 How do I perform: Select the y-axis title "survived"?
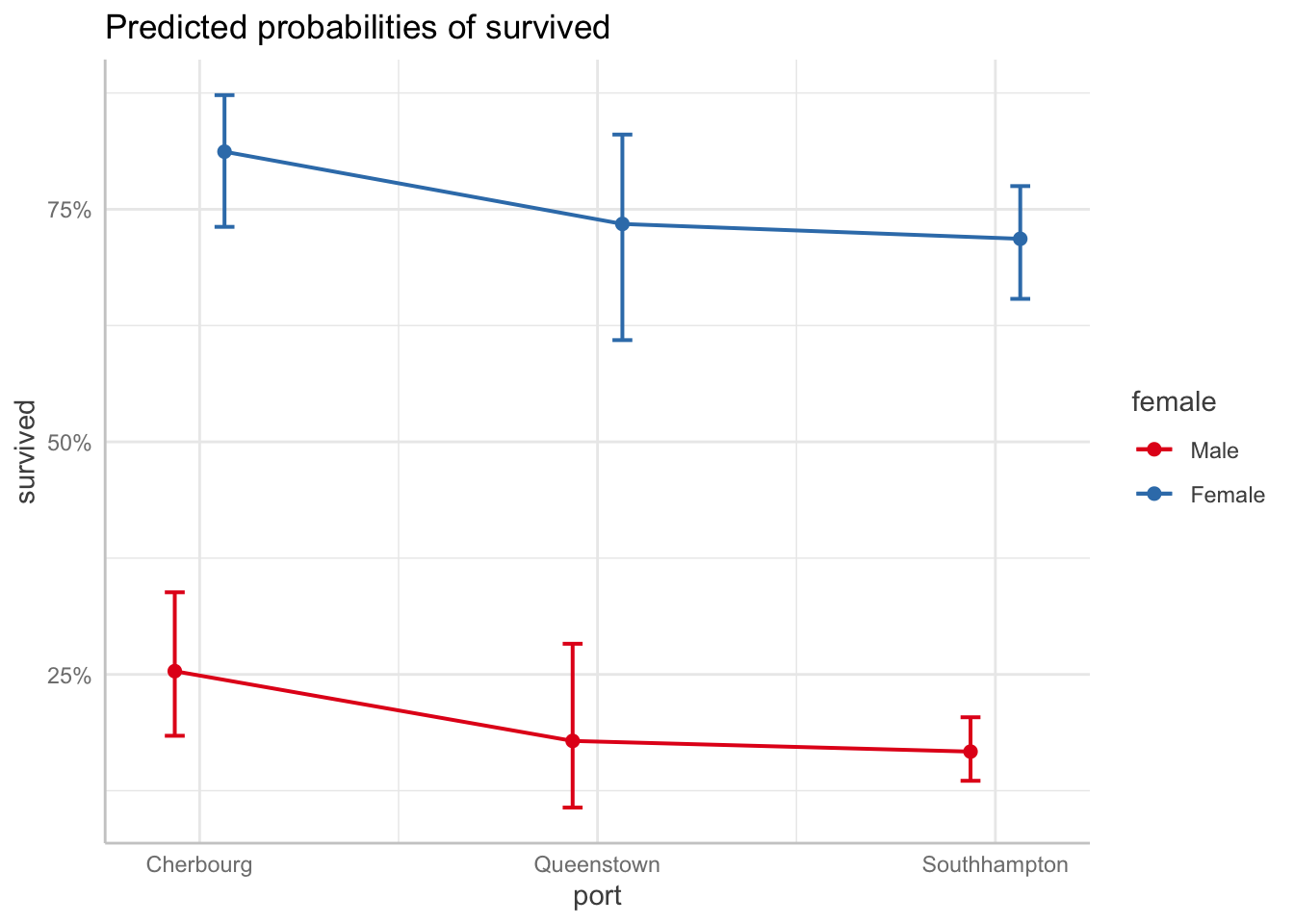pyautogui.click(x=27, y=451)
